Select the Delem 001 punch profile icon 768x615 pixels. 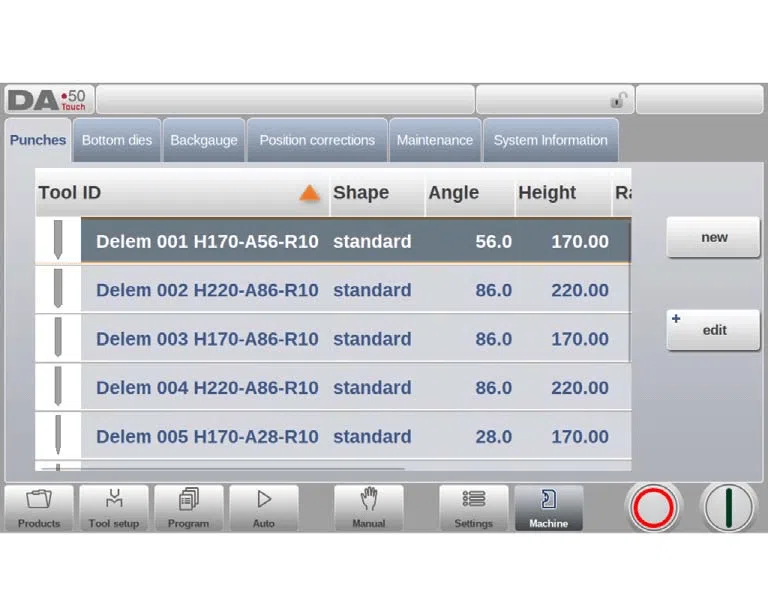pos(58,240)
